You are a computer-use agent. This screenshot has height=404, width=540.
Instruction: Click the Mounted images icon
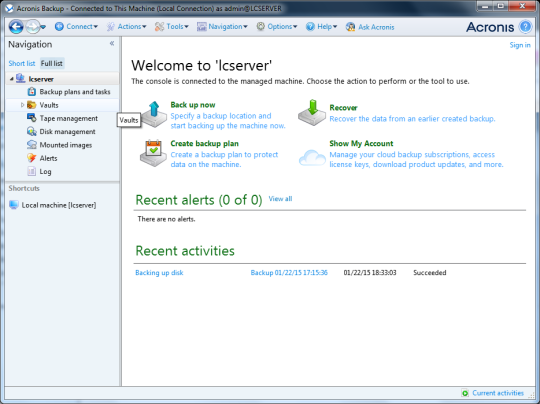click(x=32, y=145)
